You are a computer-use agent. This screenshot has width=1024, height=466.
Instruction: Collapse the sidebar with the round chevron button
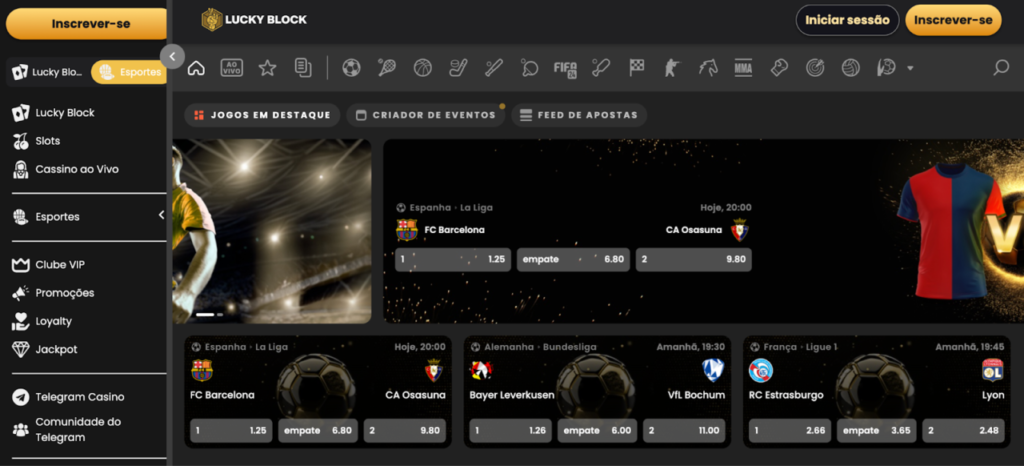click(172, 57)
